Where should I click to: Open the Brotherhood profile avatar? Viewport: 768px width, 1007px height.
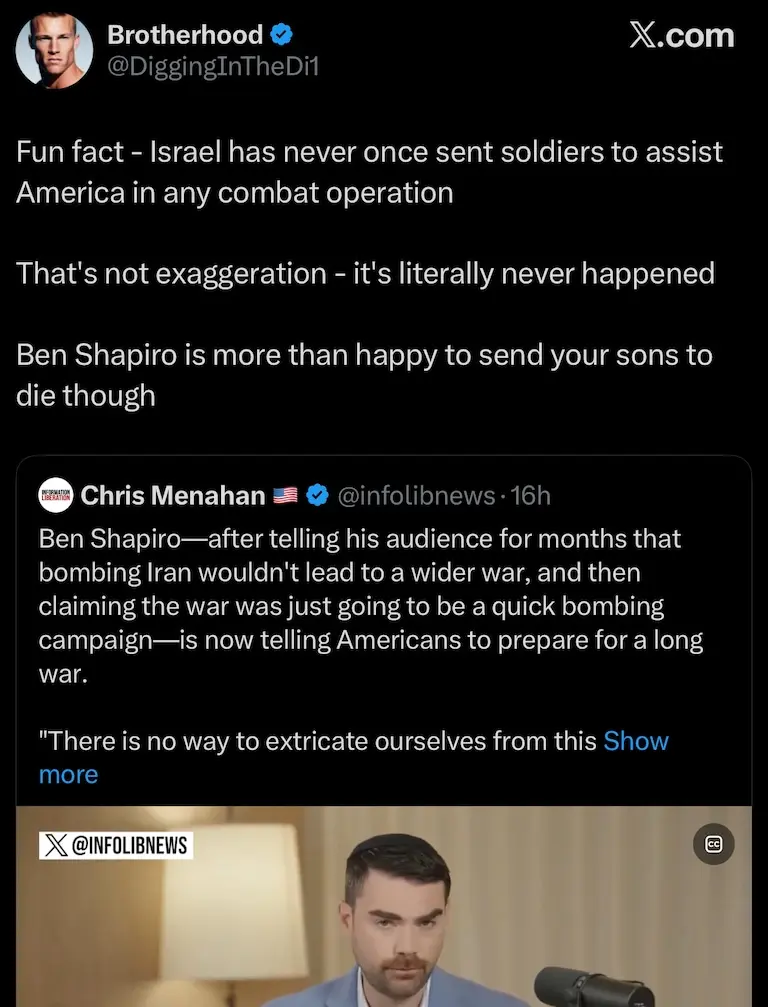pos(53,51)
